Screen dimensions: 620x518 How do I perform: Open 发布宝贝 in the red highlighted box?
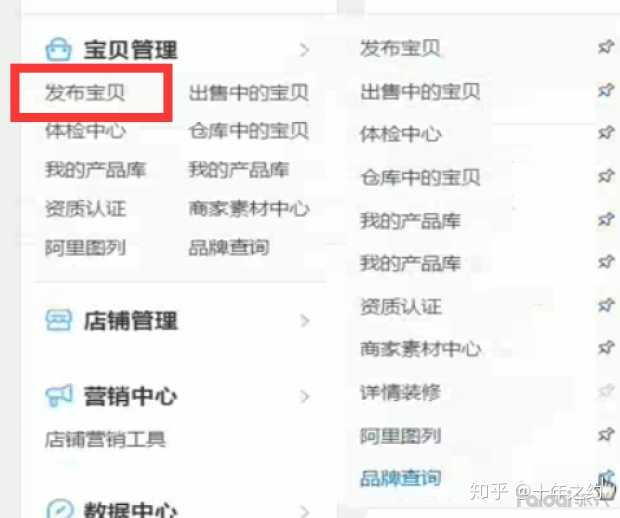85,93
